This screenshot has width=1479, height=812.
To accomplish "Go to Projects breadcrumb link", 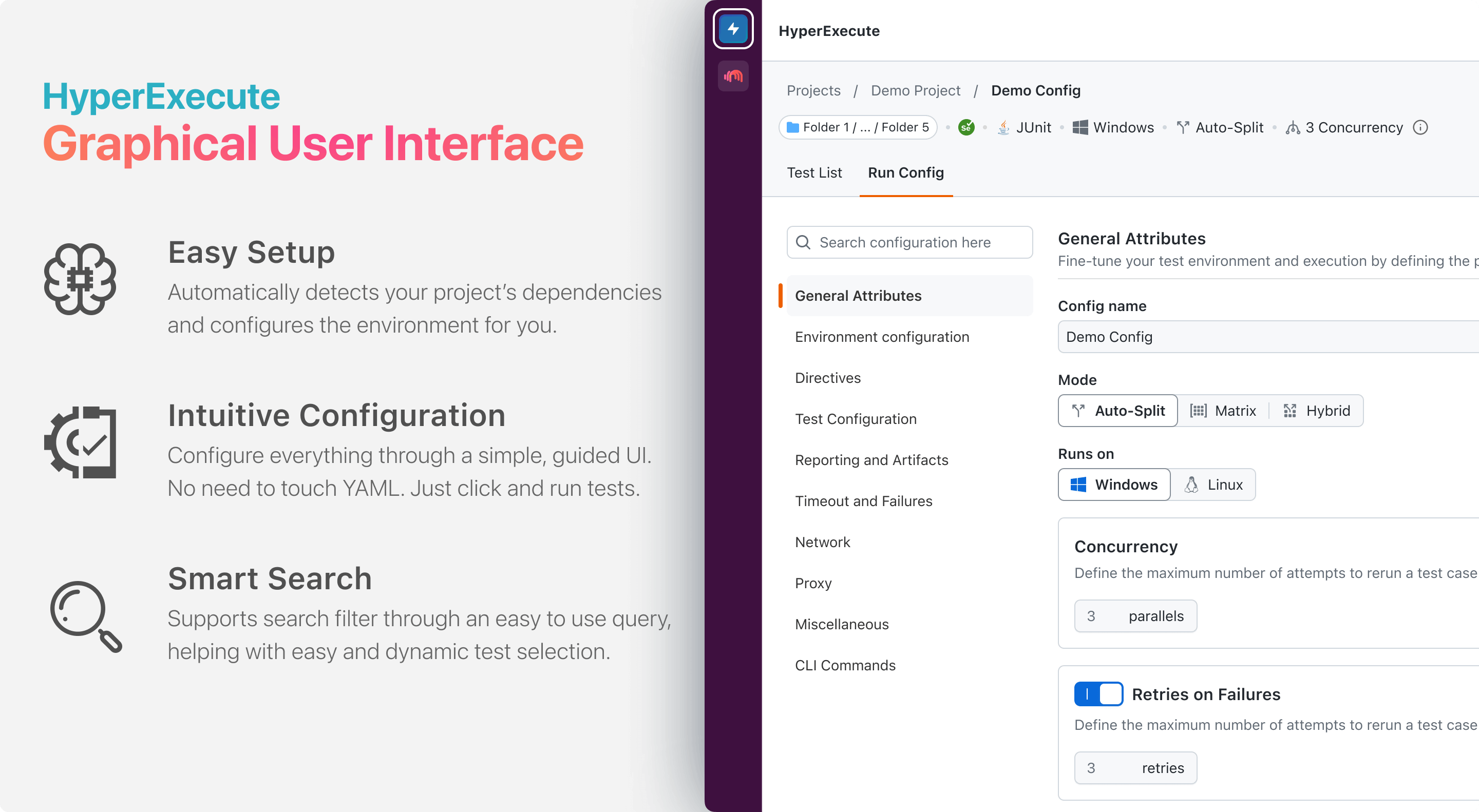I will click(813, 91).
